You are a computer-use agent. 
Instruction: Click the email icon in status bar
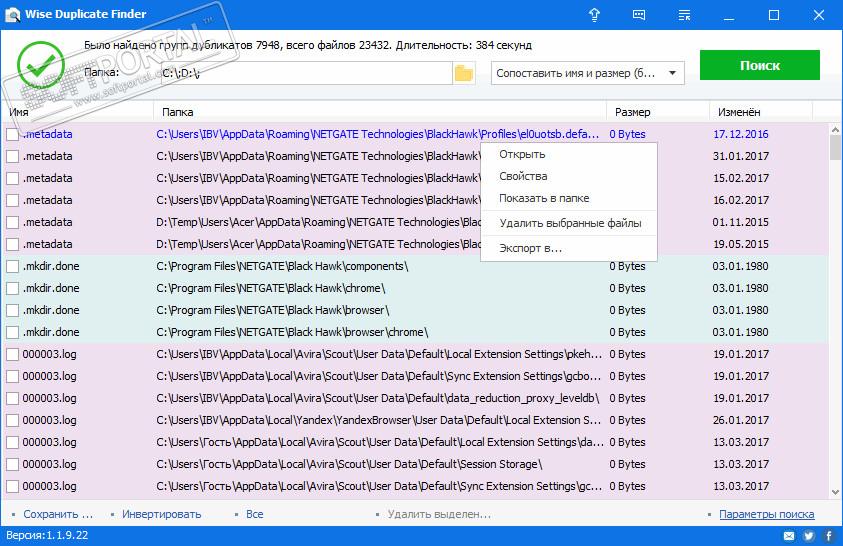789,536
